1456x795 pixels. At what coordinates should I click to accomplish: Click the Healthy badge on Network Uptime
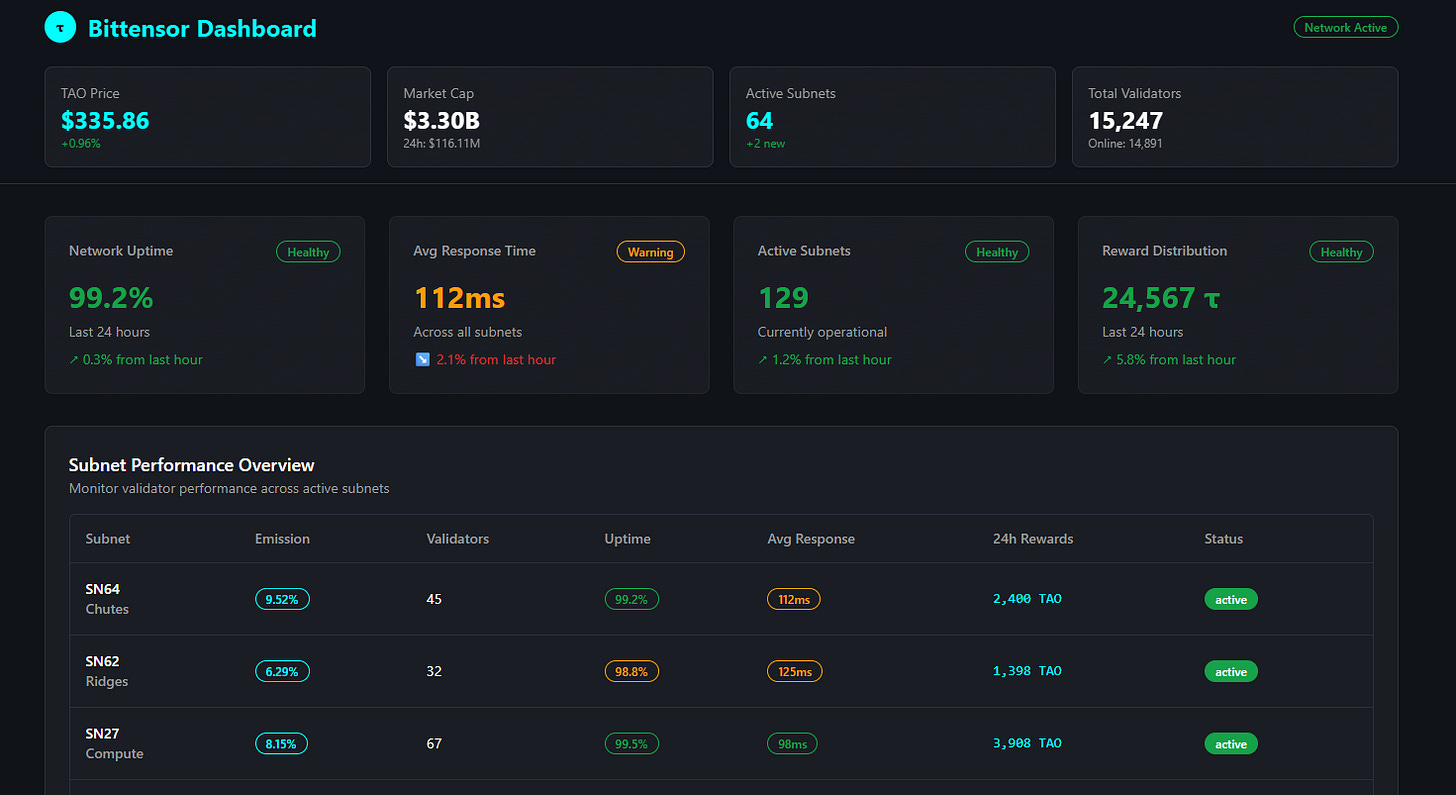308,252
